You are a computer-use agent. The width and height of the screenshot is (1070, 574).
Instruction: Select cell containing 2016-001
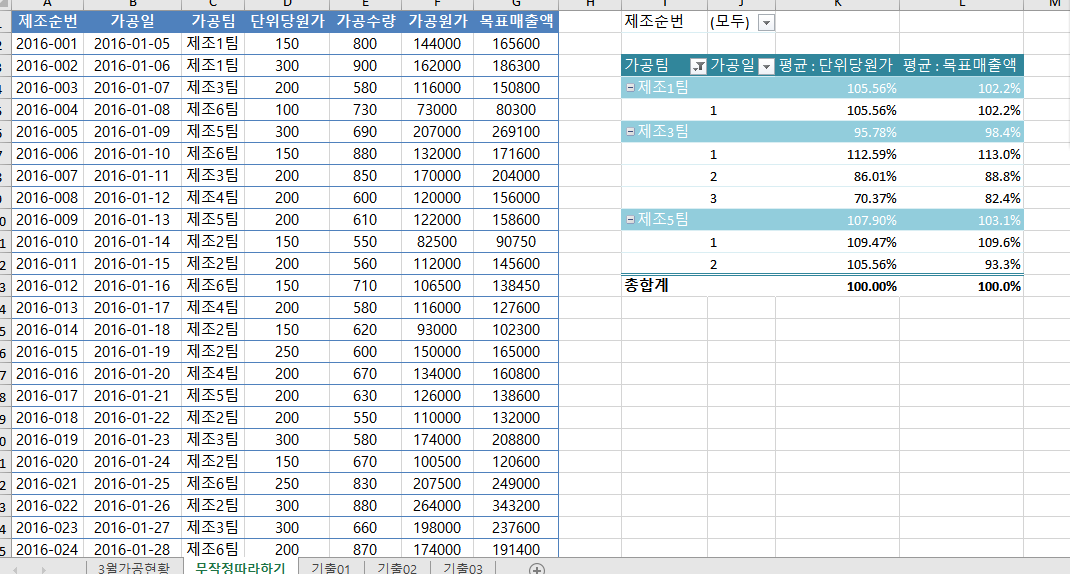(47, 44)
